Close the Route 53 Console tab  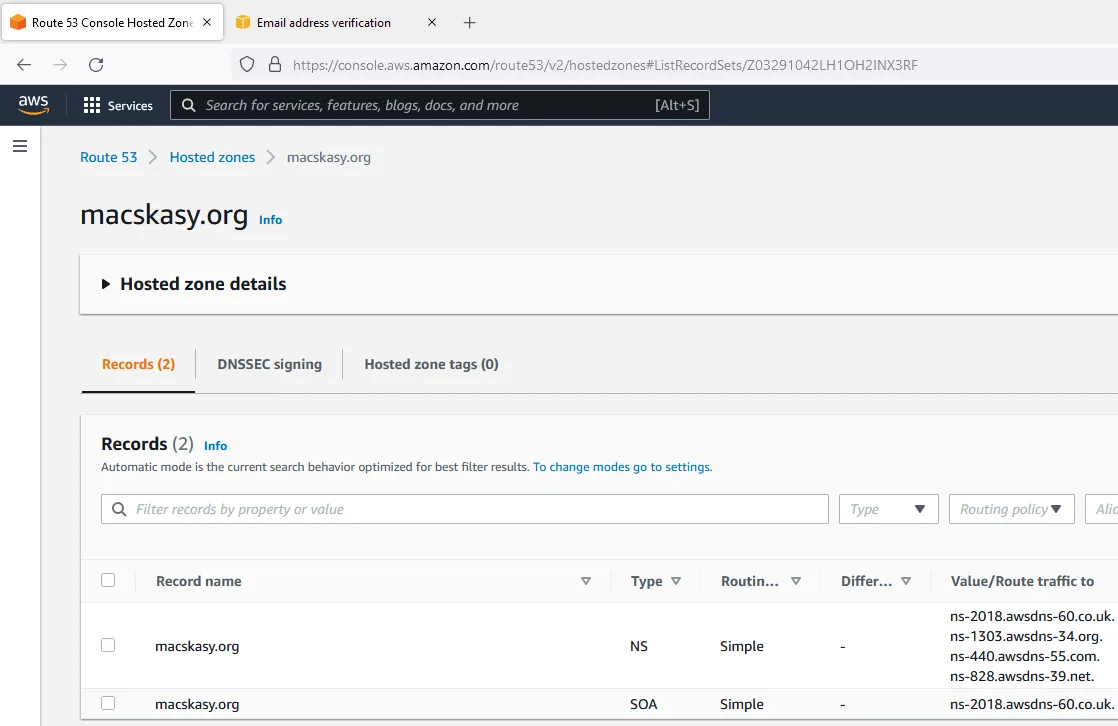[207, 22]
